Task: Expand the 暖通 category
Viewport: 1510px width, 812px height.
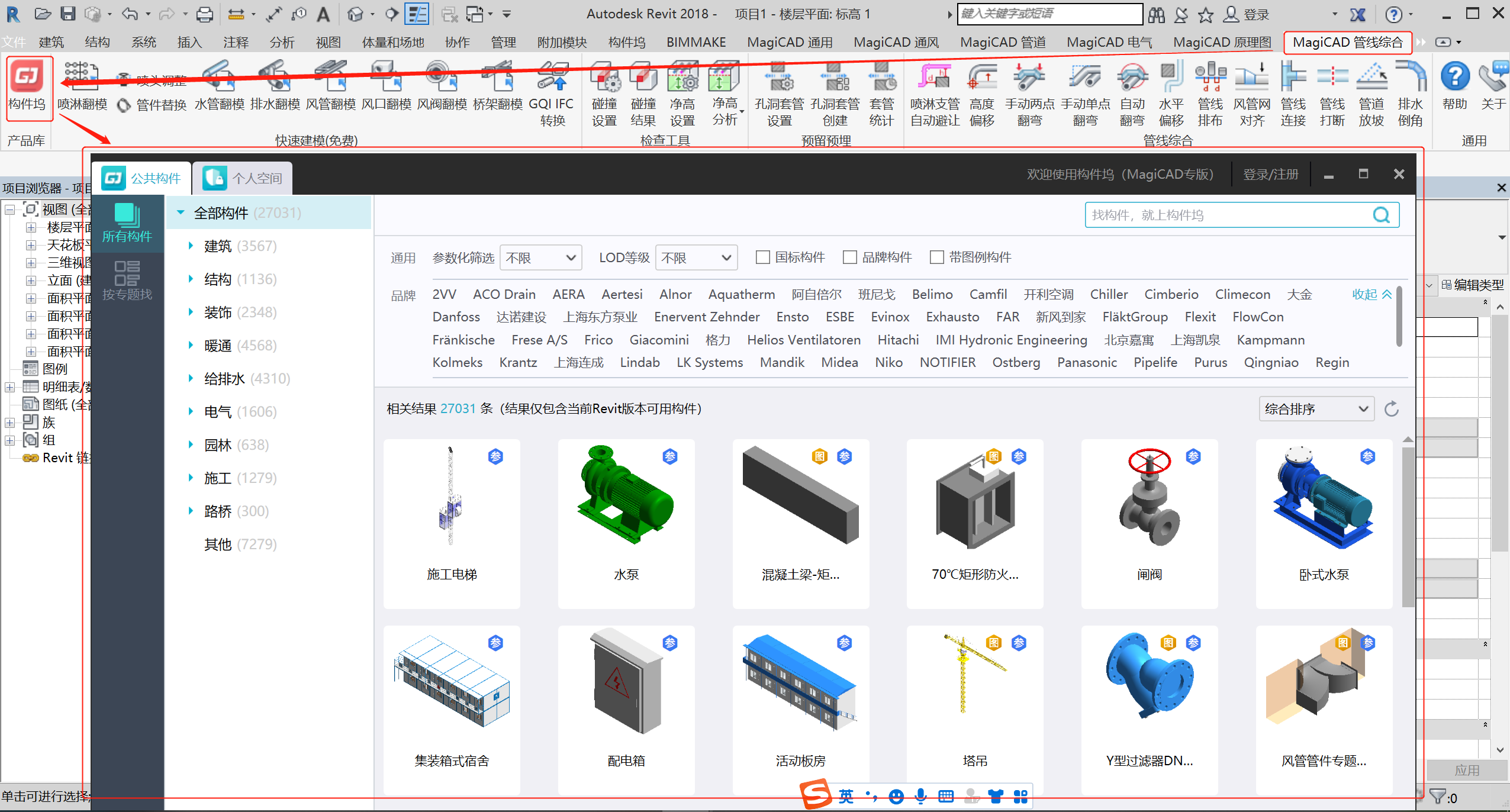Action: coord(191,345)
